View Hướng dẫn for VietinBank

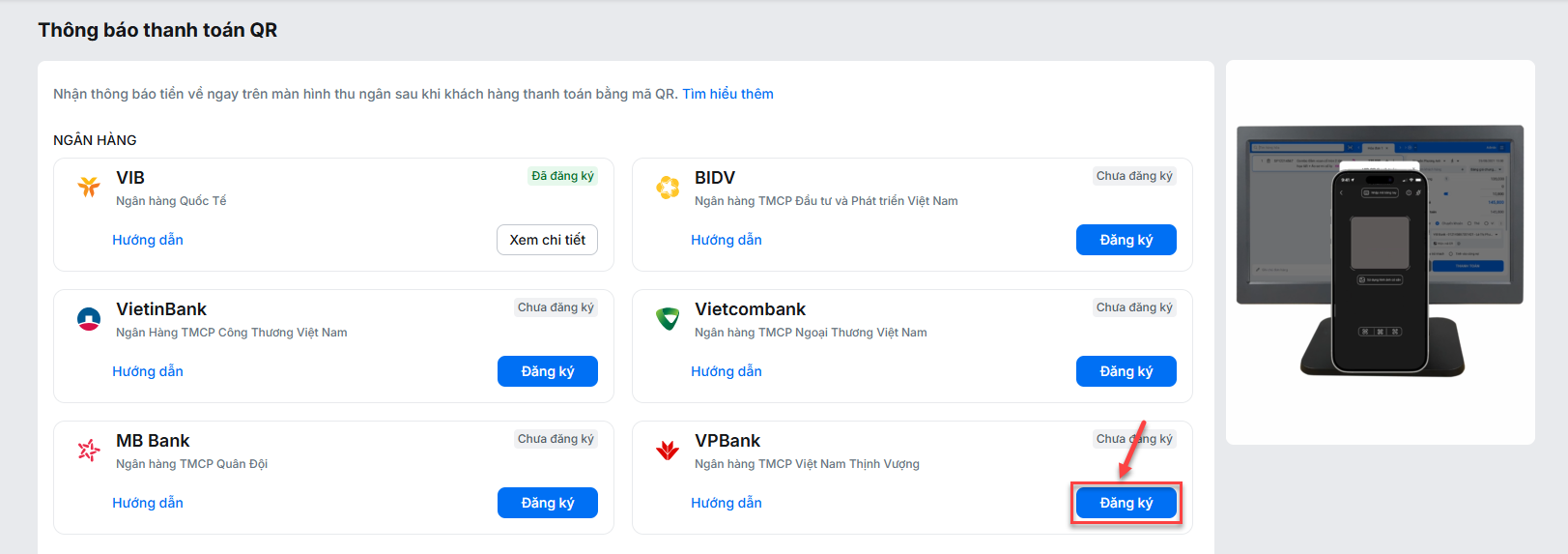148,371
